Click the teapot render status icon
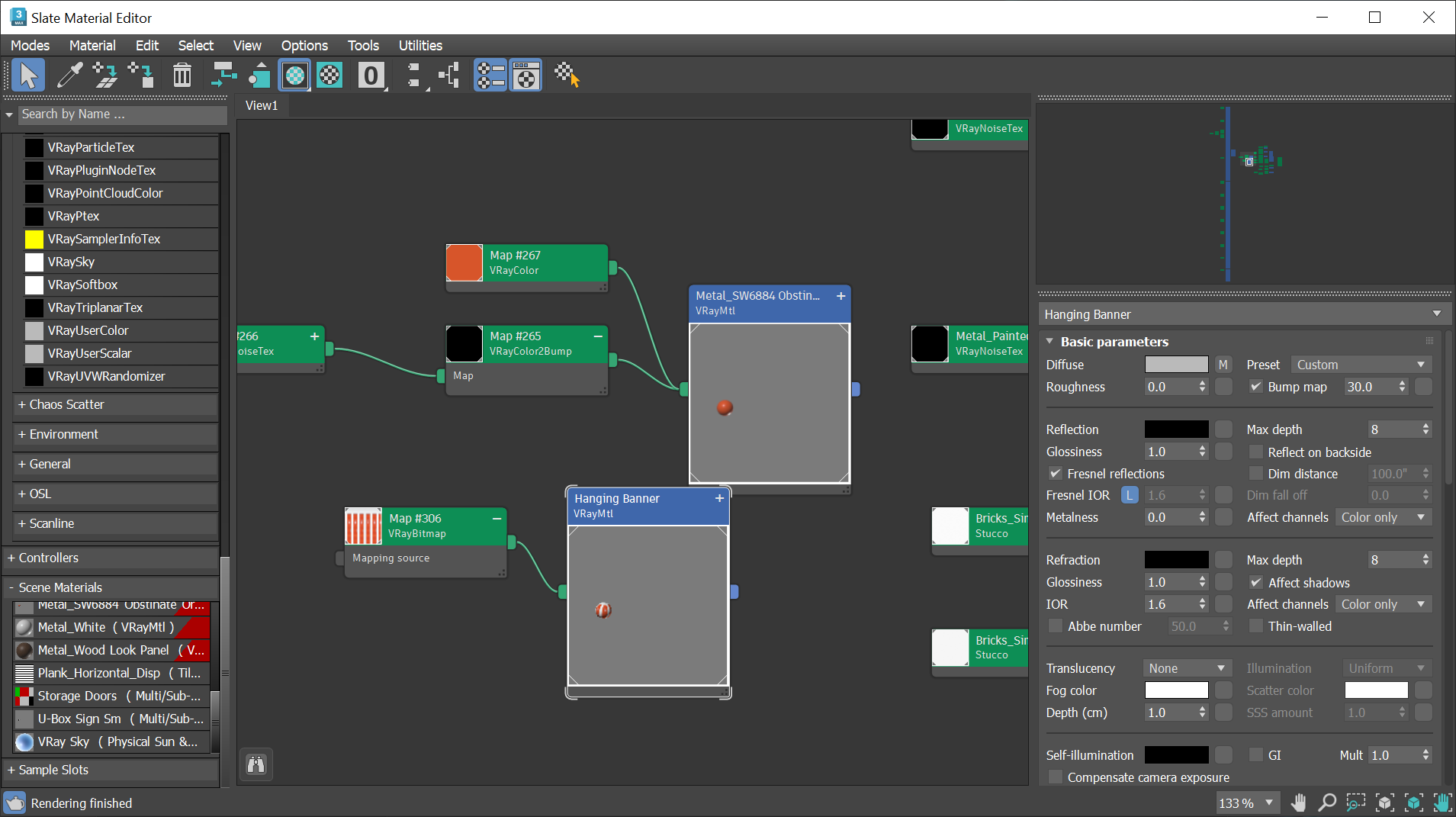Screen dimensions: 1456x817 point(14,803)
